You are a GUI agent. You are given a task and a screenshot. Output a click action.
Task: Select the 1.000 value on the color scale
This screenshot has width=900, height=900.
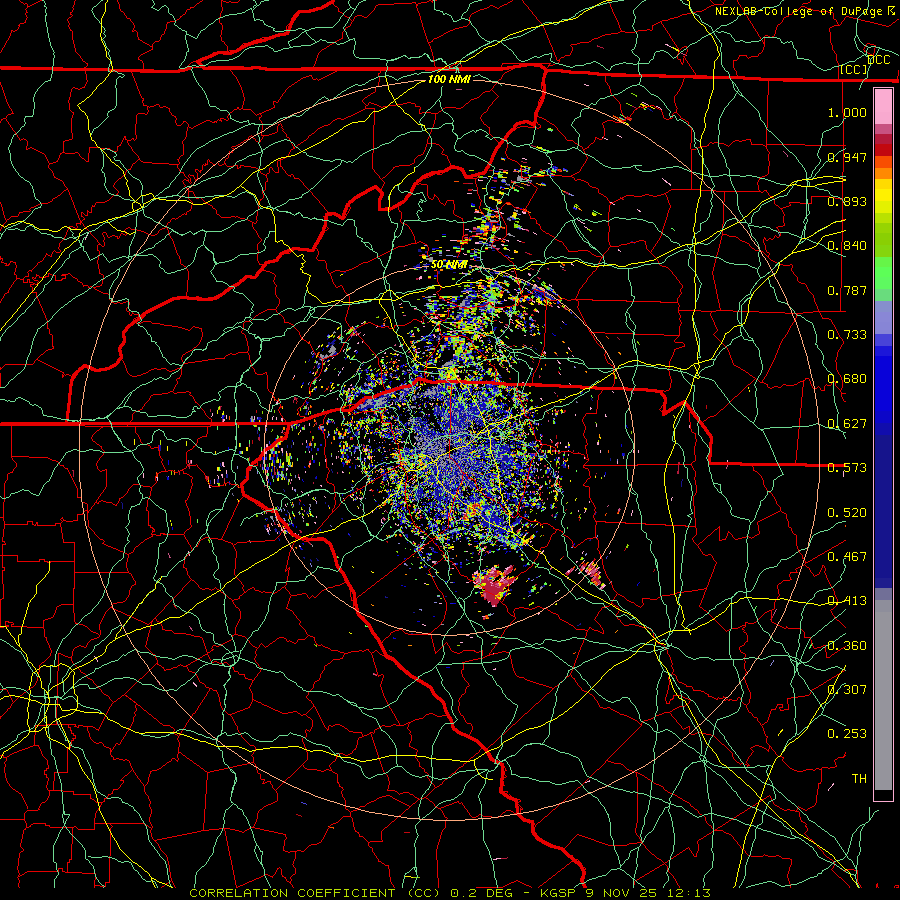847,112
